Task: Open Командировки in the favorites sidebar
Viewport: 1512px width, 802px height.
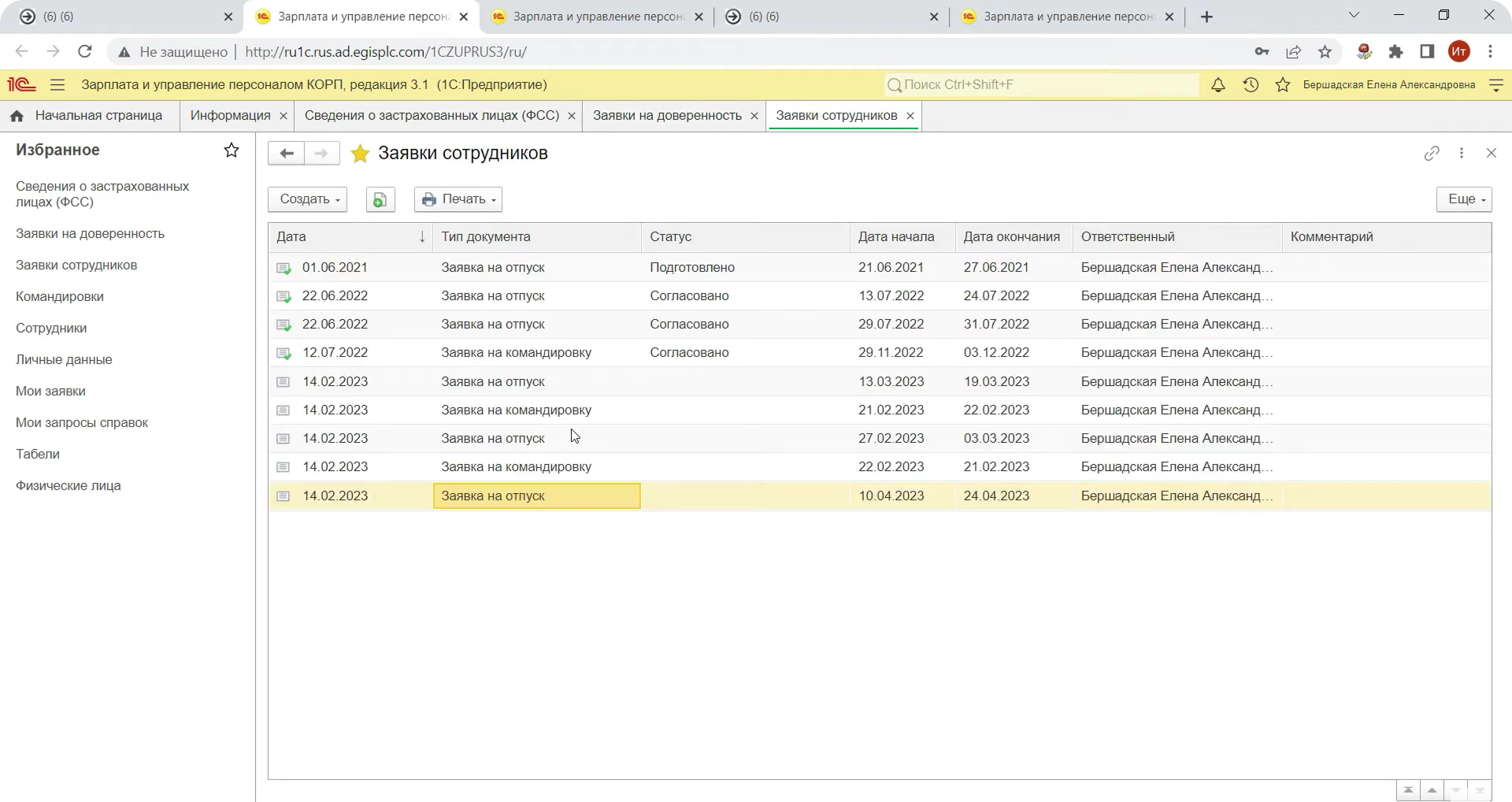Action: [60, 297]
